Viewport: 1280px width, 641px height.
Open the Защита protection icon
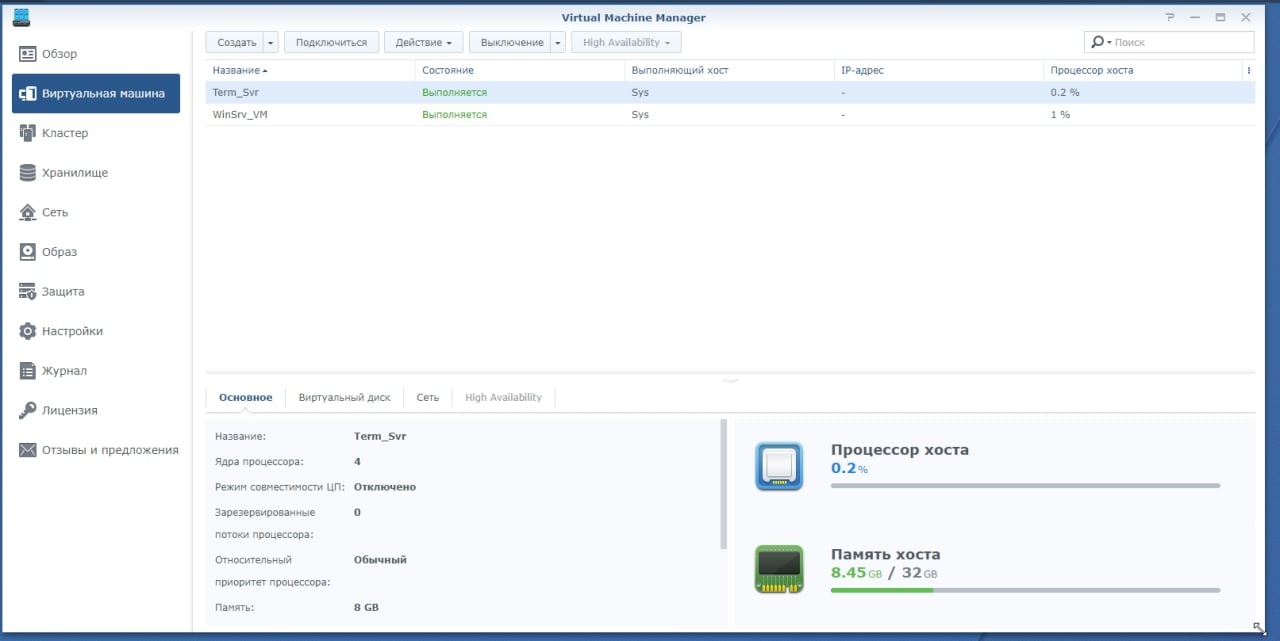coord(28,291)
